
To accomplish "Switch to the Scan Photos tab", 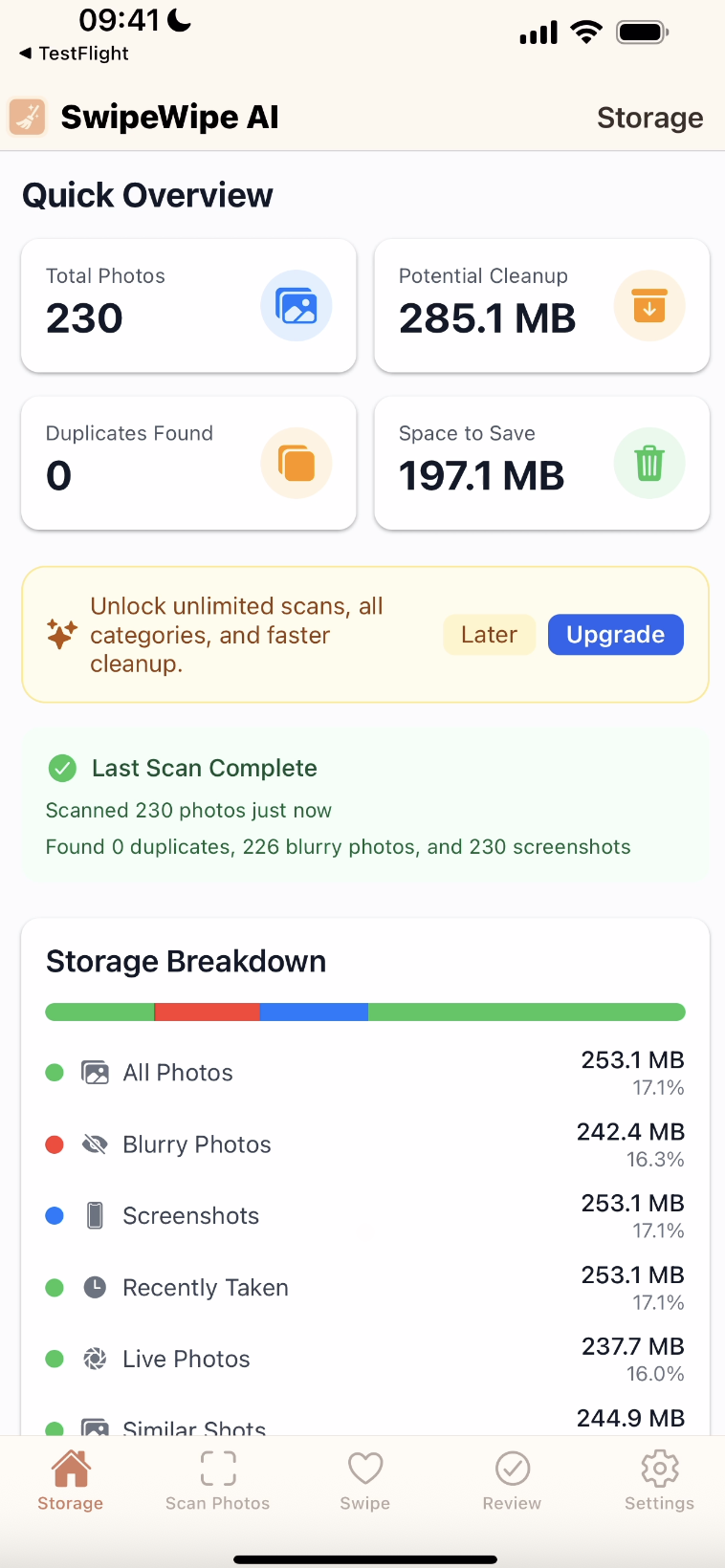I will [x=218, y=1480].
